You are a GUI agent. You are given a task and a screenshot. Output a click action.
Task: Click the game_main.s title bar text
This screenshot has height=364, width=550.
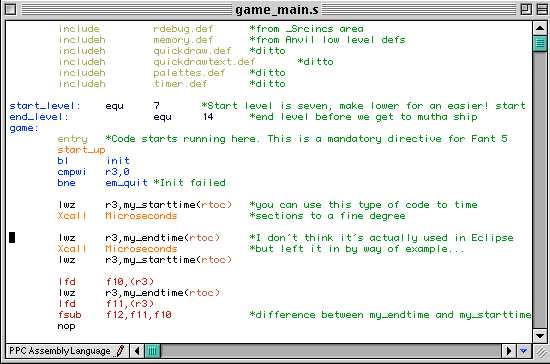277,9
